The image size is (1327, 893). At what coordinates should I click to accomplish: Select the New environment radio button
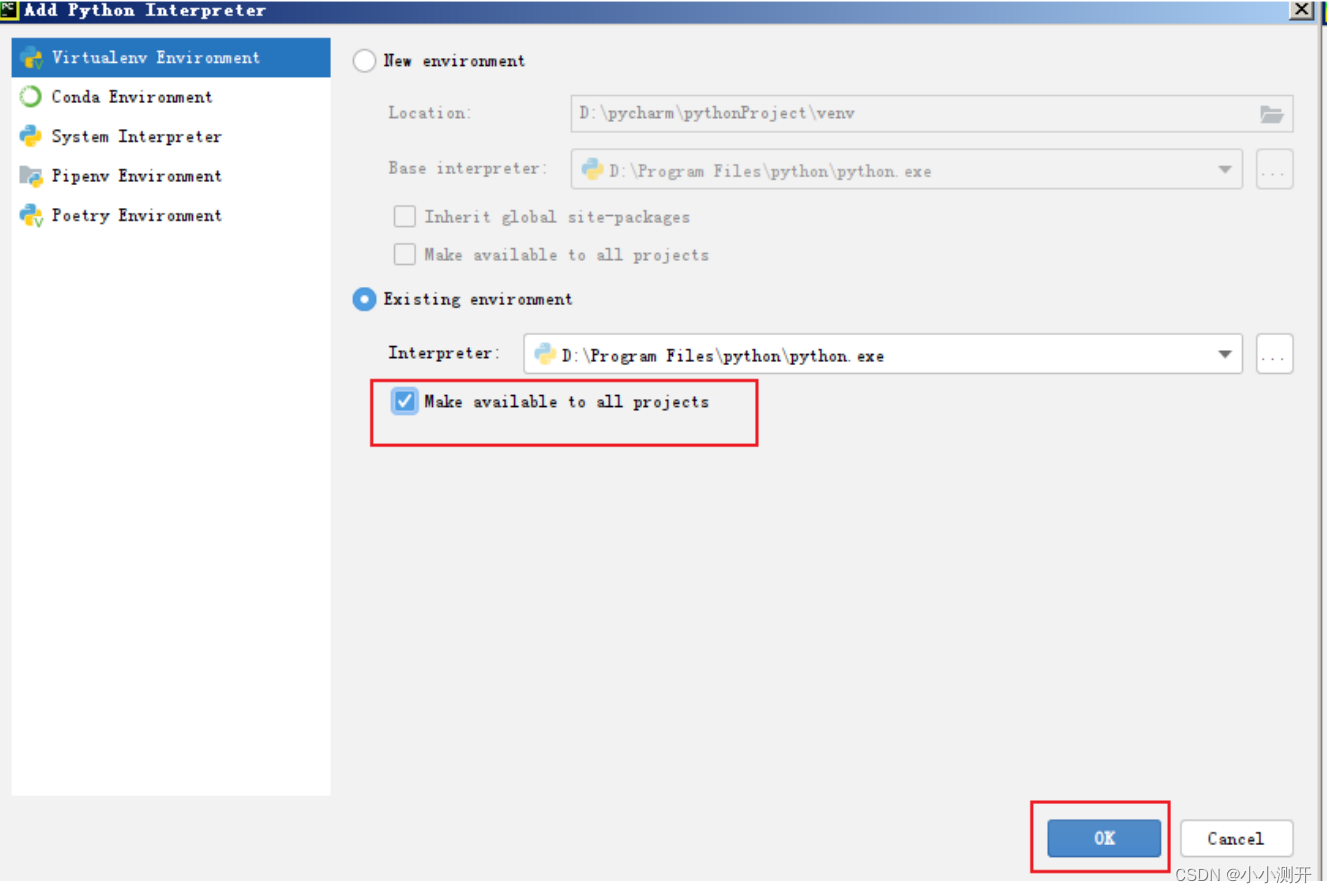tap(364, 61)
